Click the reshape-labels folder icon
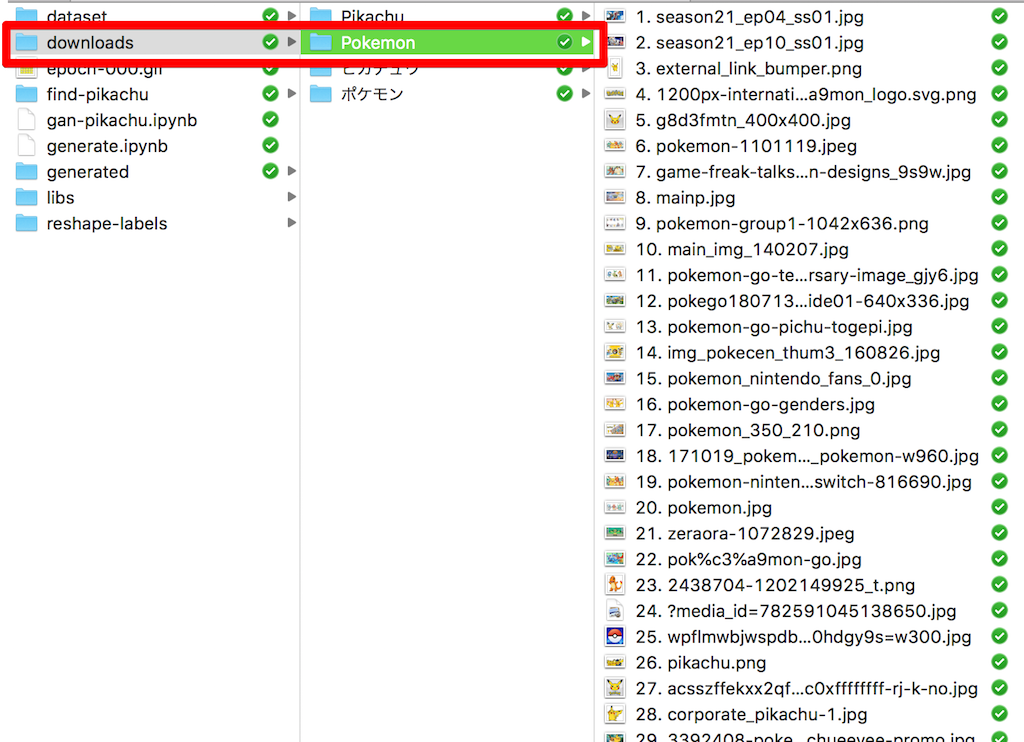1024x742 pixels. 26,223
